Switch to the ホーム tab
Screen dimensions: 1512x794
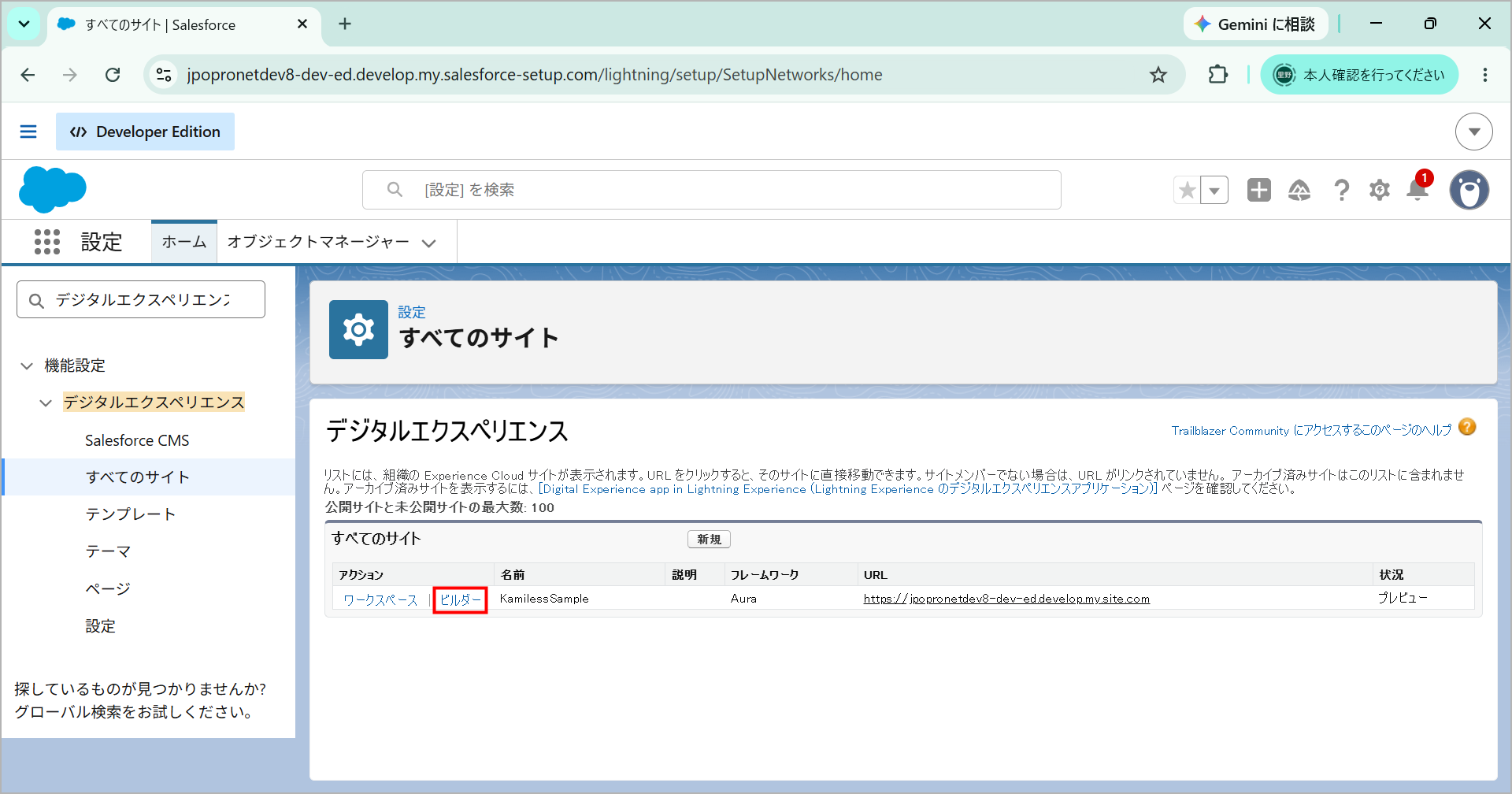coord(184,242)
